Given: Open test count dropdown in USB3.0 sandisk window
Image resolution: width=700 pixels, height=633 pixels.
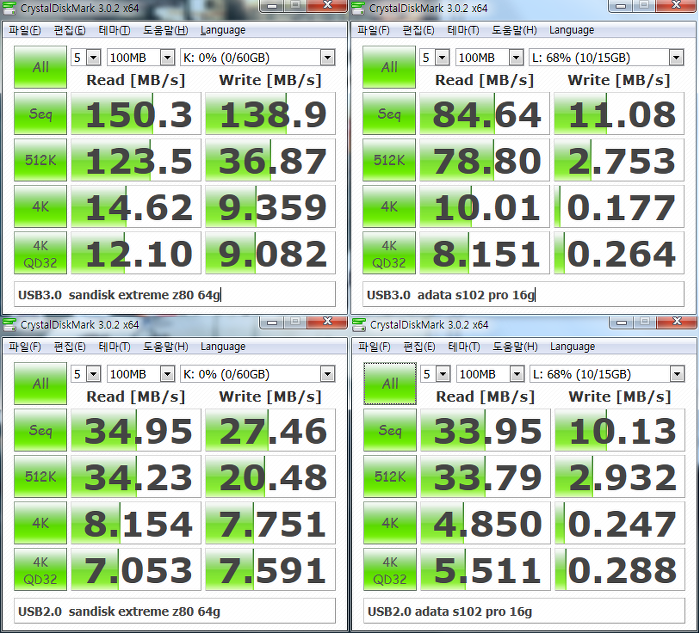Looking at the screenshot, I should point(93,58).
